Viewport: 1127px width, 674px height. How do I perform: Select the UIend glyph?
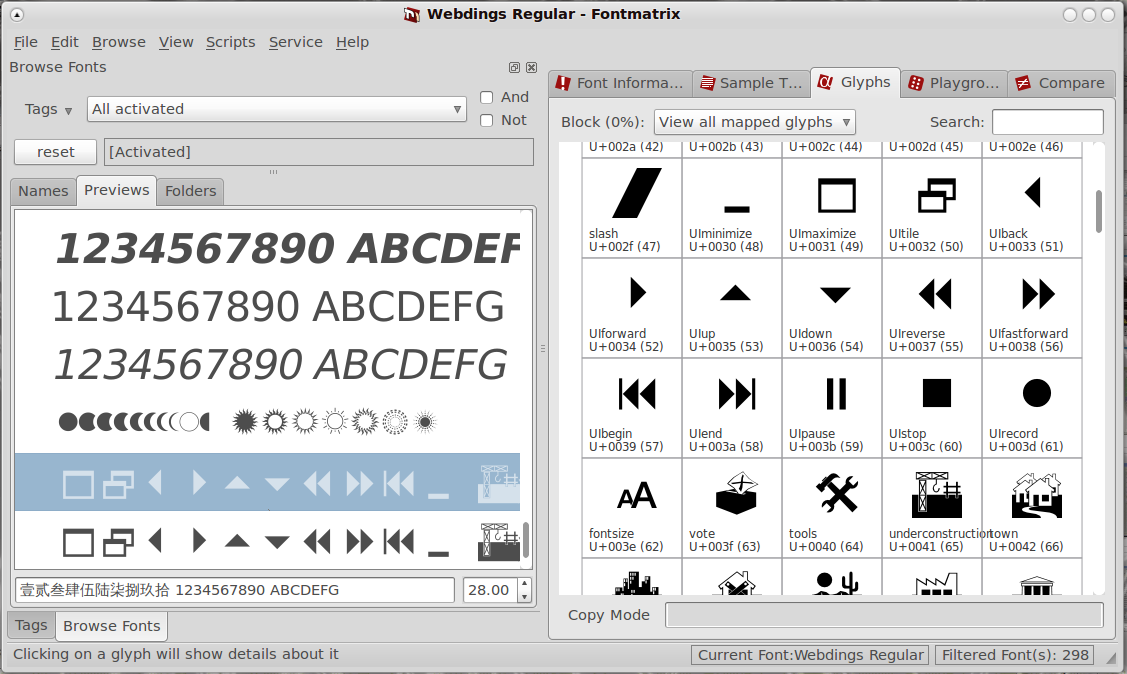tap(732, 408)
